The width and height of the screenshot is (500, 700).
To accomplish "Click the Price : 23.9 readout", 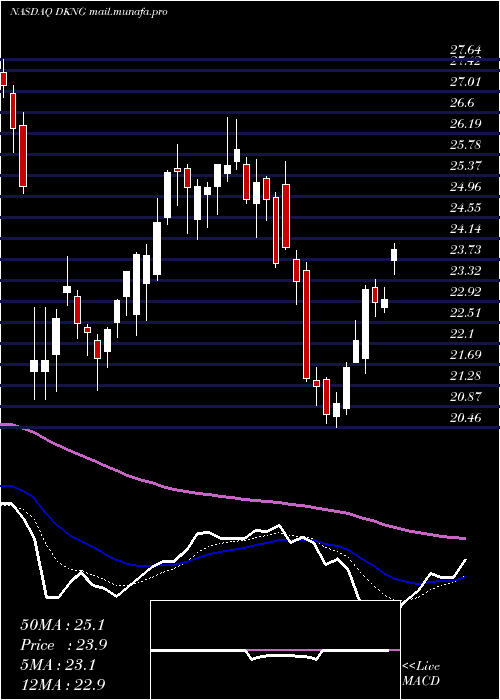I will [63, 645].
